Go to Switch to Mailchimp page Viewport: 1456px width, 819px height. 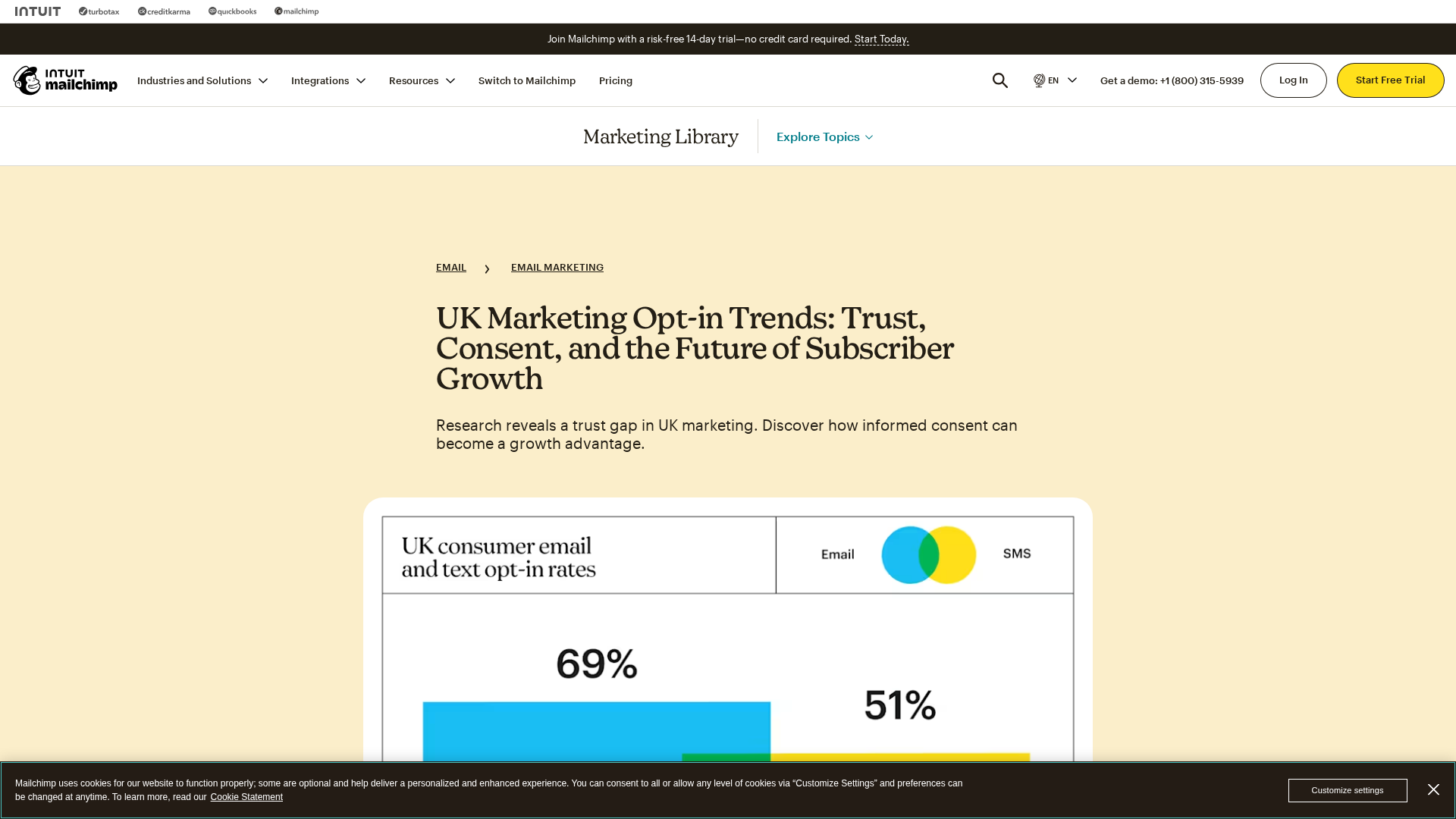pyautogui.click(x=527, y=80)
